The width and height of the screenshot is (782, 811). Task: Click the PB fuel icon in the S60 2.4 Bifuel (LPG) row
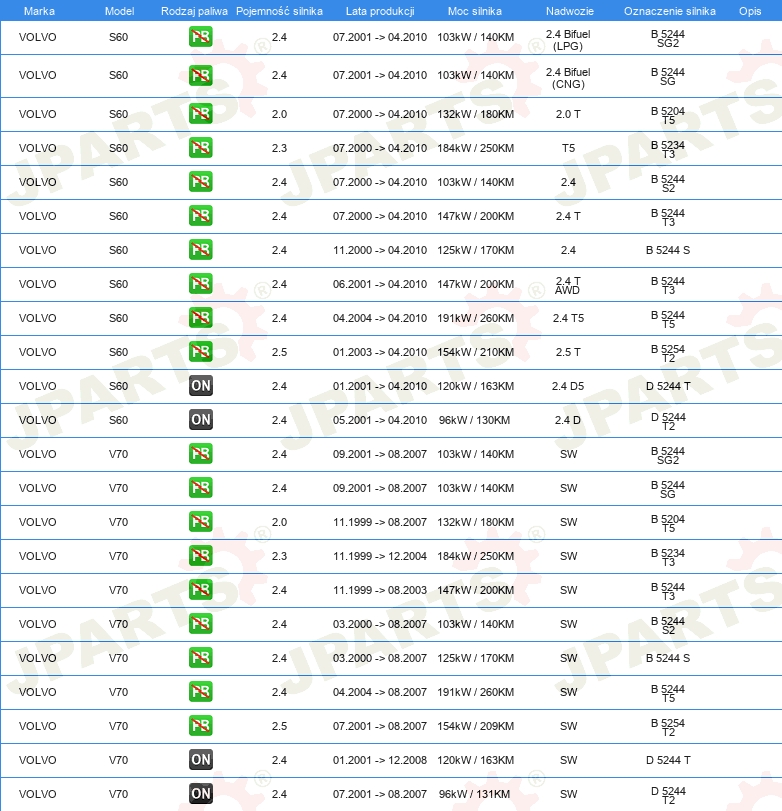coord(200,38)
